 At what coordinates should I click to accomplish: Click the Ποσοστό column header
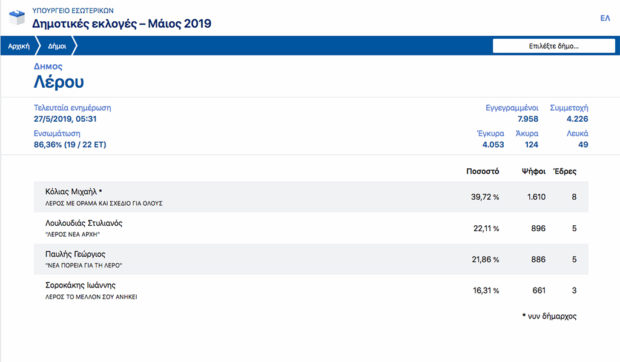pyautogui.click(x=482, y=172)
